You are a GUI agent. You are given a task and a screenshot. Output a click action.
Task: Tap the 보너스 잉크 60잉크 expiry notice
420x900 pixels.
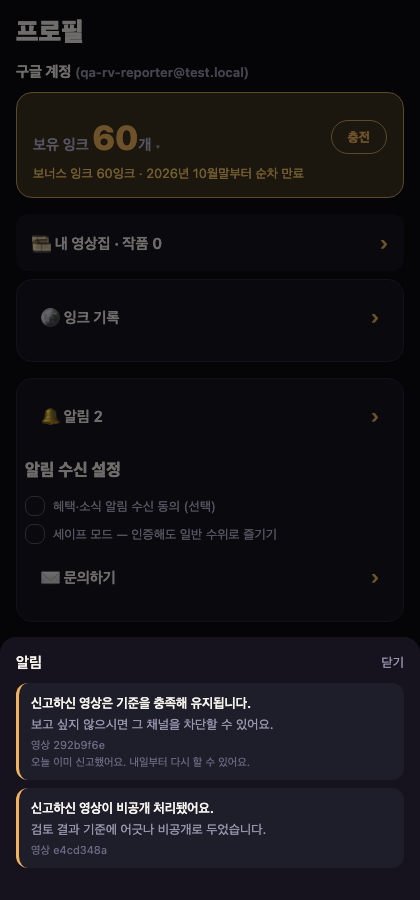(168, 173)
